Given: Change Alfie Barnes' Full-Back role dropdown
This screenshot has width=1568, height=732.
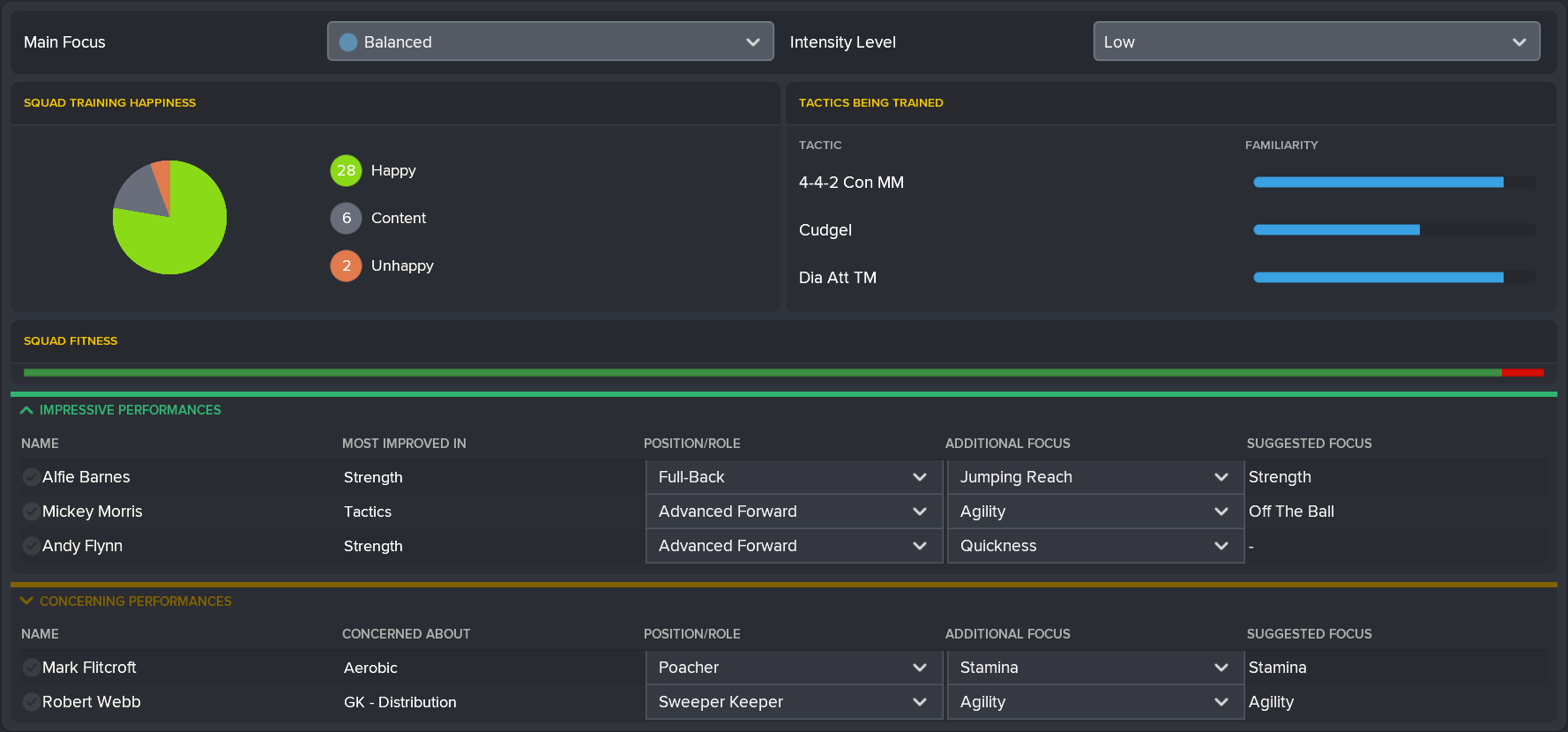Looking at the screenshot, I should pos(794,477).
